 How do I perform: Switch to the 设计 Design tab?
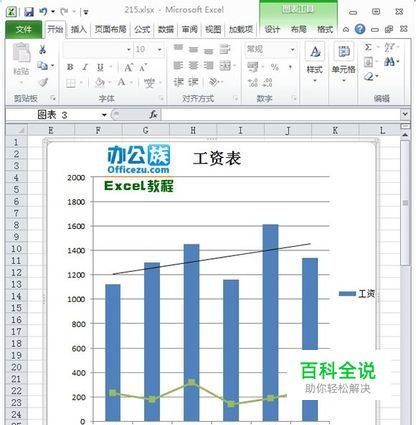272,29
